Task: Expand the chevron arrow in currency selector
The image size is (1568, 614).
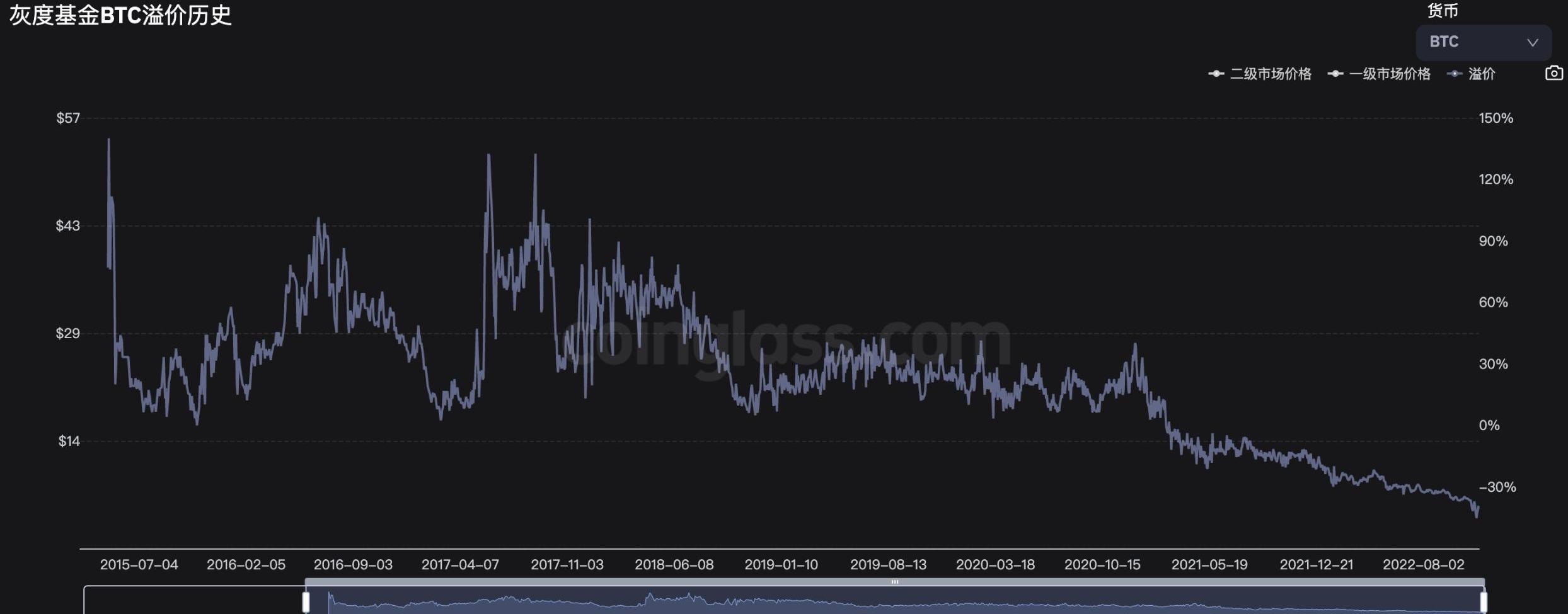Action: 1532,43
